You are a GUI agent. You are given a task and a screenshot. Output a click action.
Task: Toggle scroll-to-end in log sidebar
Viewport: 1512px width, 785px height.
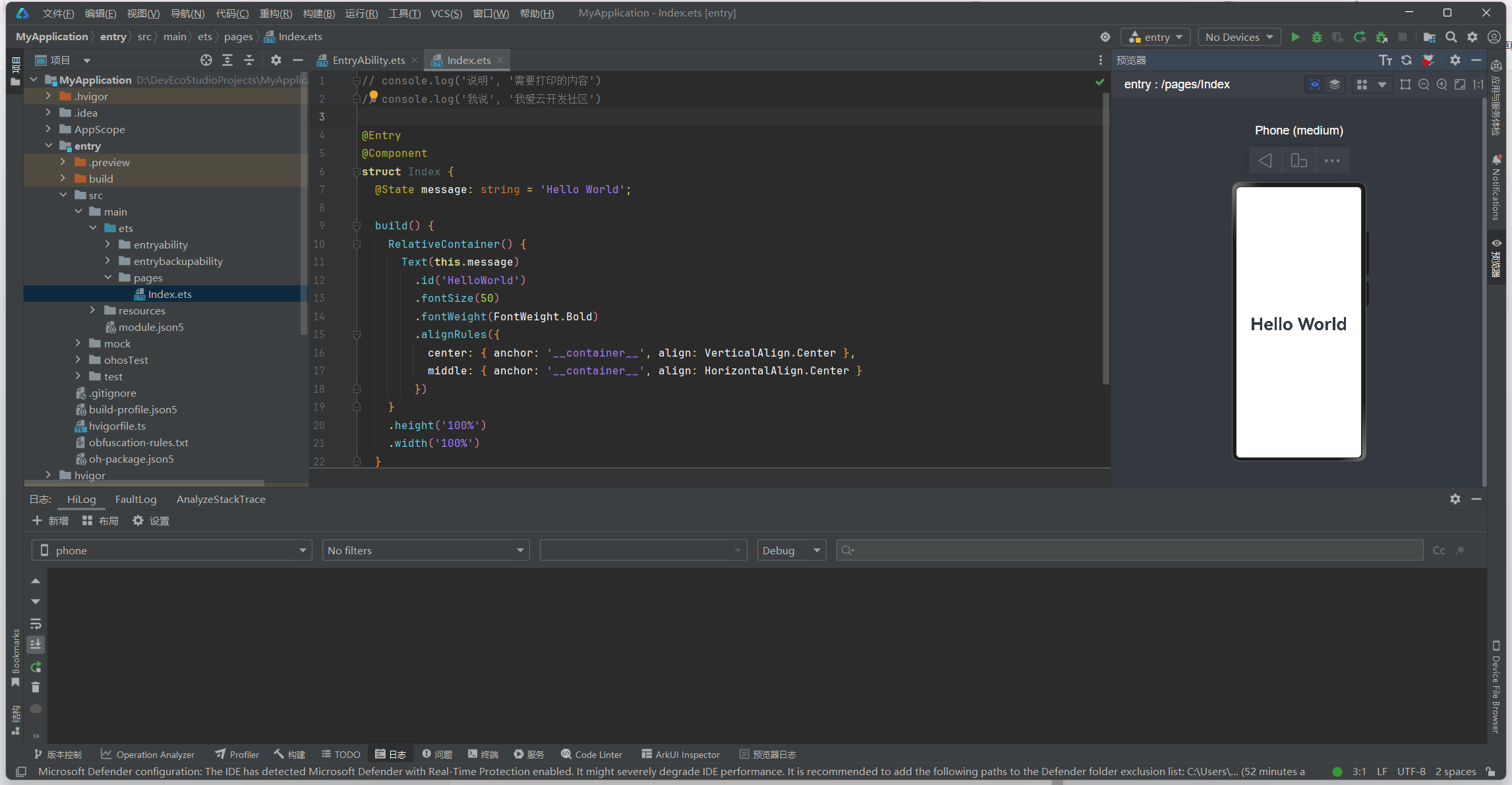coord(36,644)
